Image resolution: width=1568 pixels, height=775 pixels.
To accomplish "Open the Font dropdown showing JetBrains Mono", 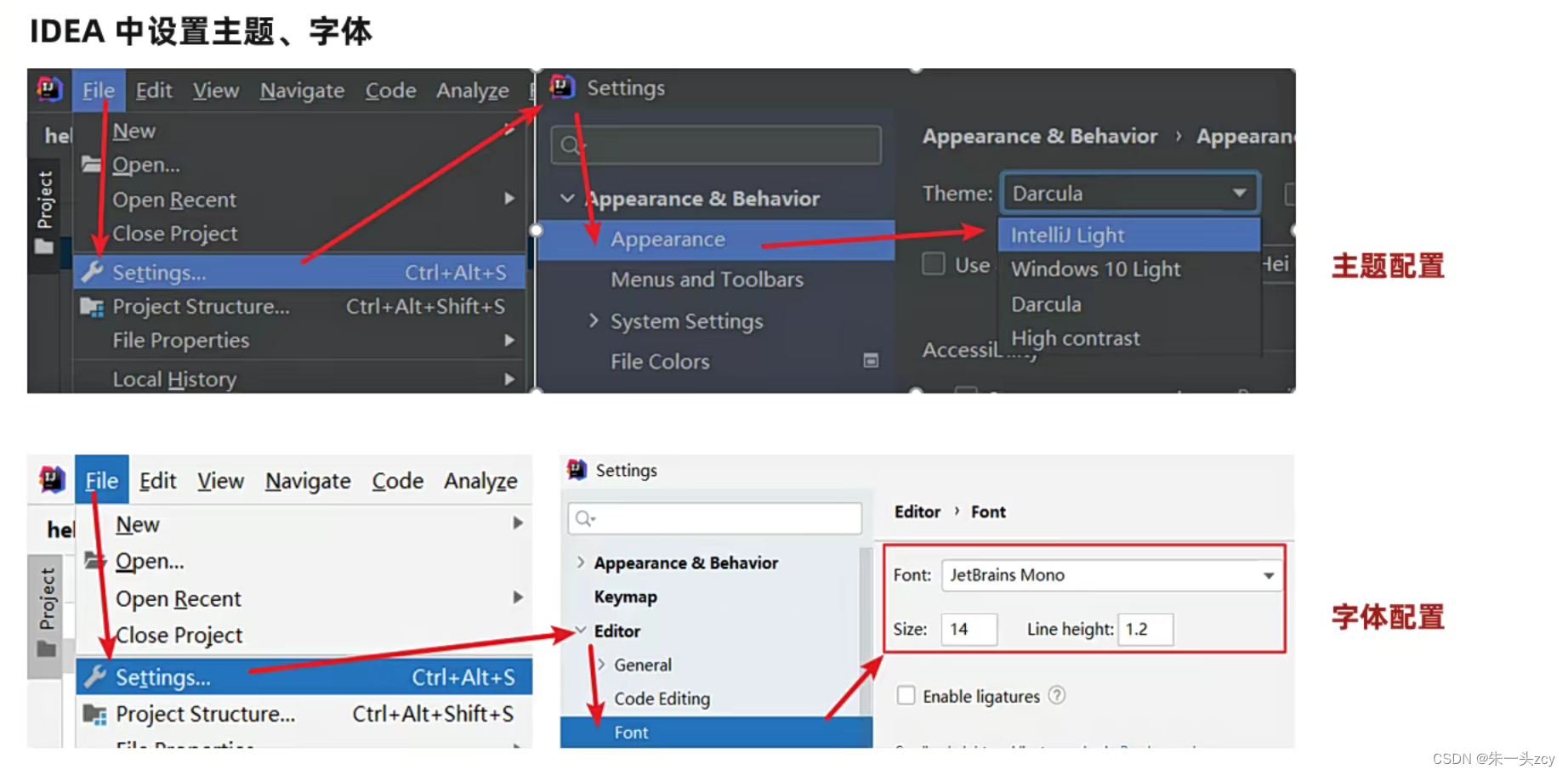I will 1111,575.
